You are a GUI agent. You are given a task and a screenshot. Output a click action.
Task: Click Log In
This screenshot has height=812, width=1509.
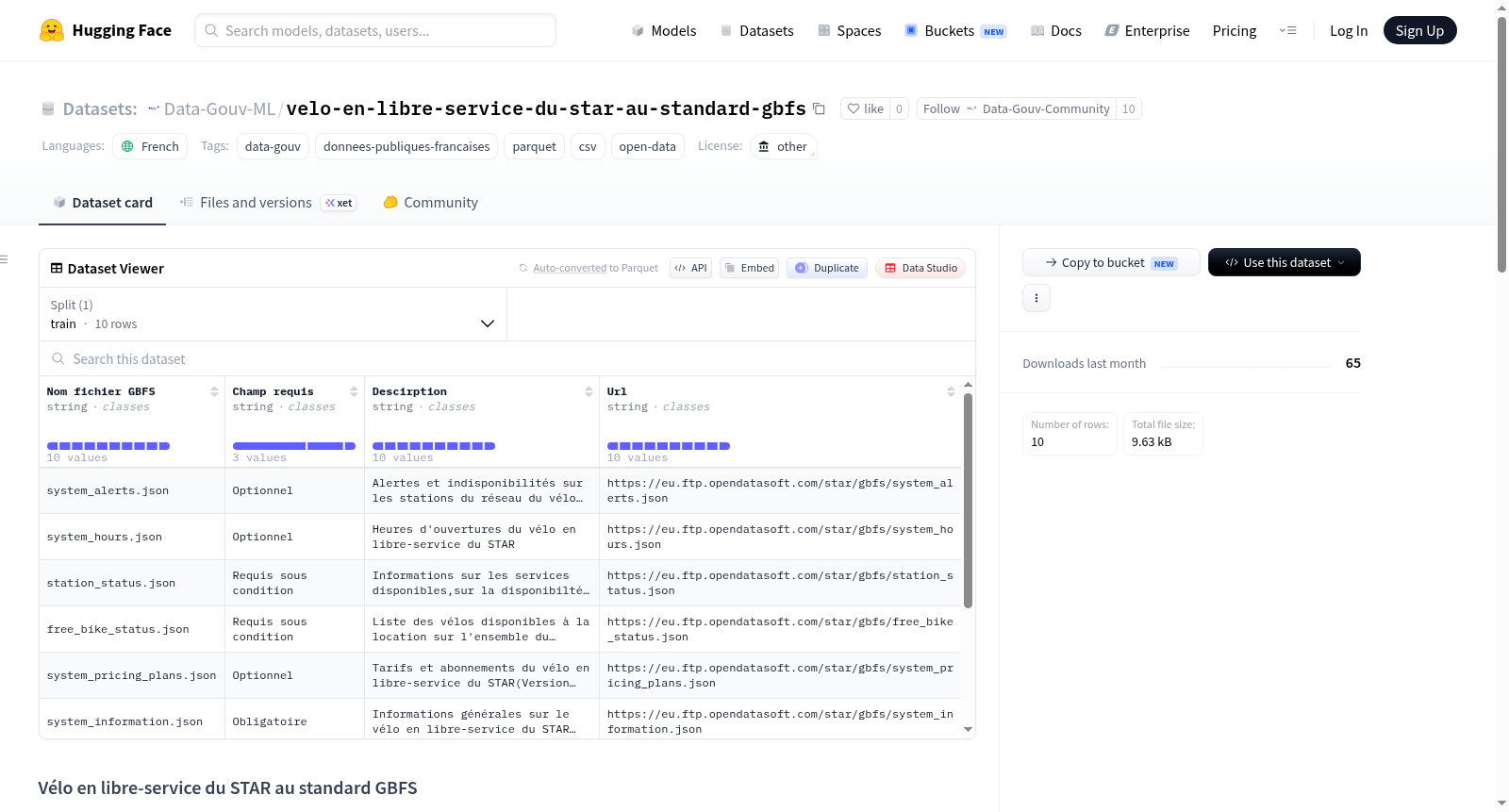point(1349,30)
